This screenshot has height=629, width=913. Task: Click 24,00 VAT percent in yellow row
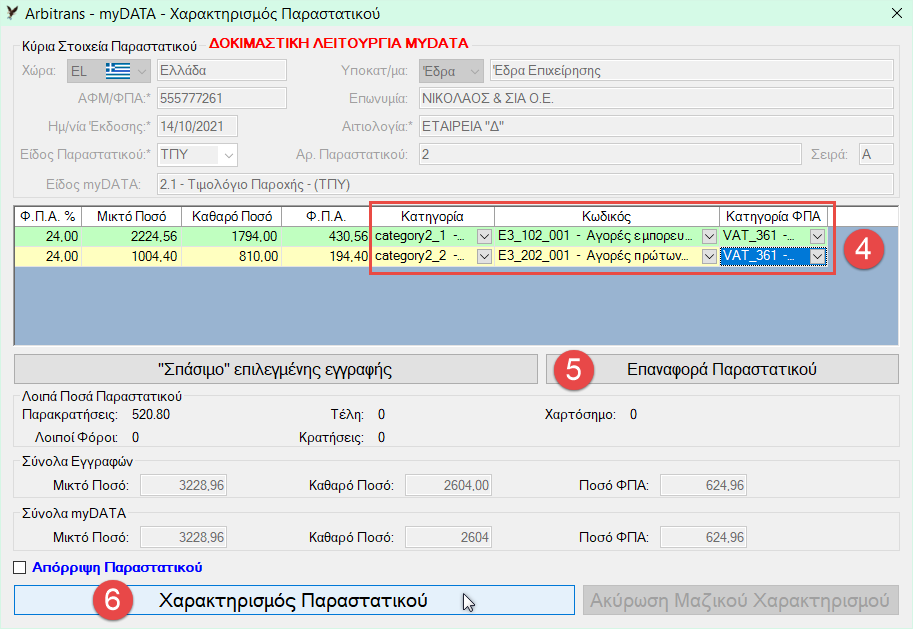pyautogui.click(x=48, y=256)
